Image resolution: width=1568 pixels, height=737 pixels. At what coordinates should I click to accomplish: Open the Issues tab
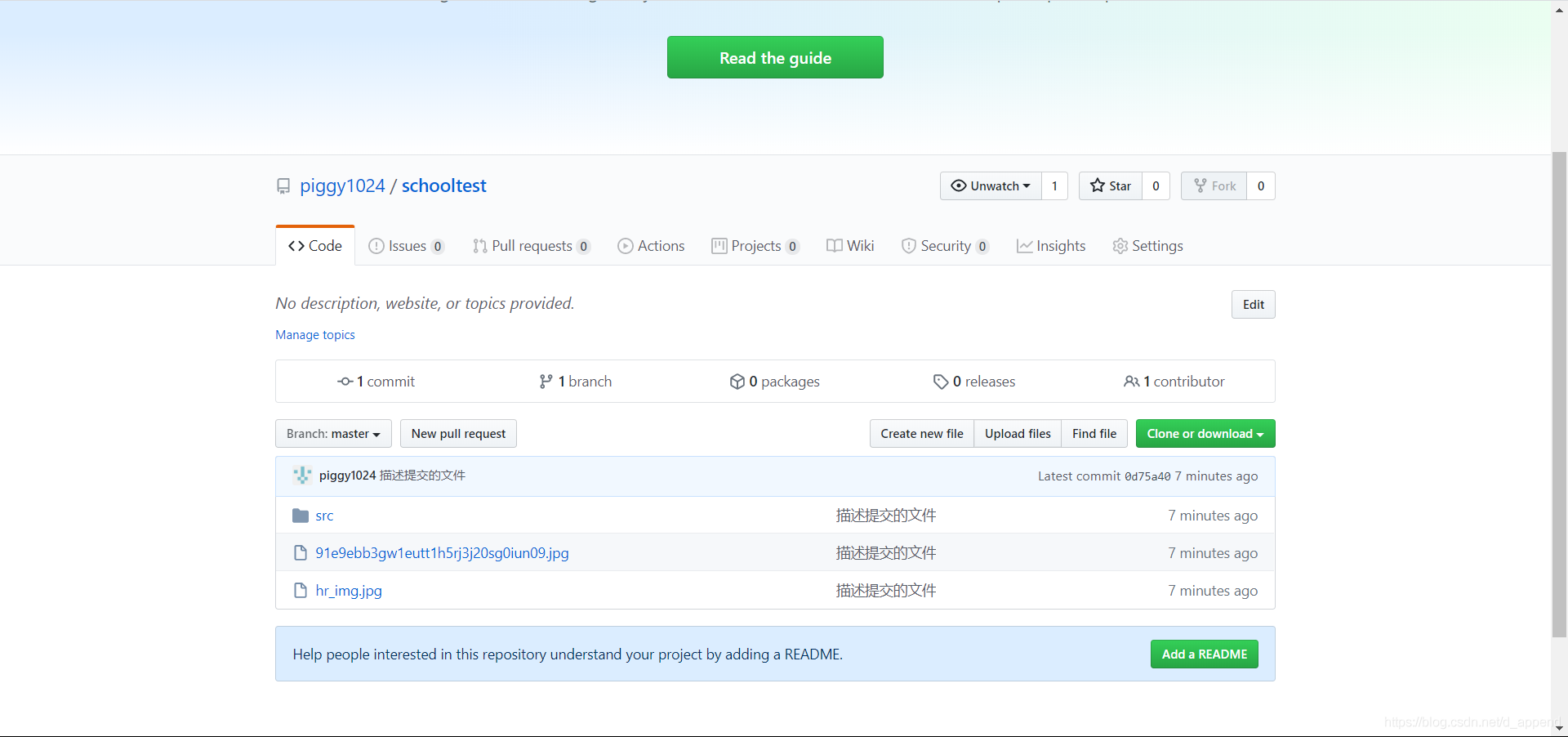click(x=407, y=246)
